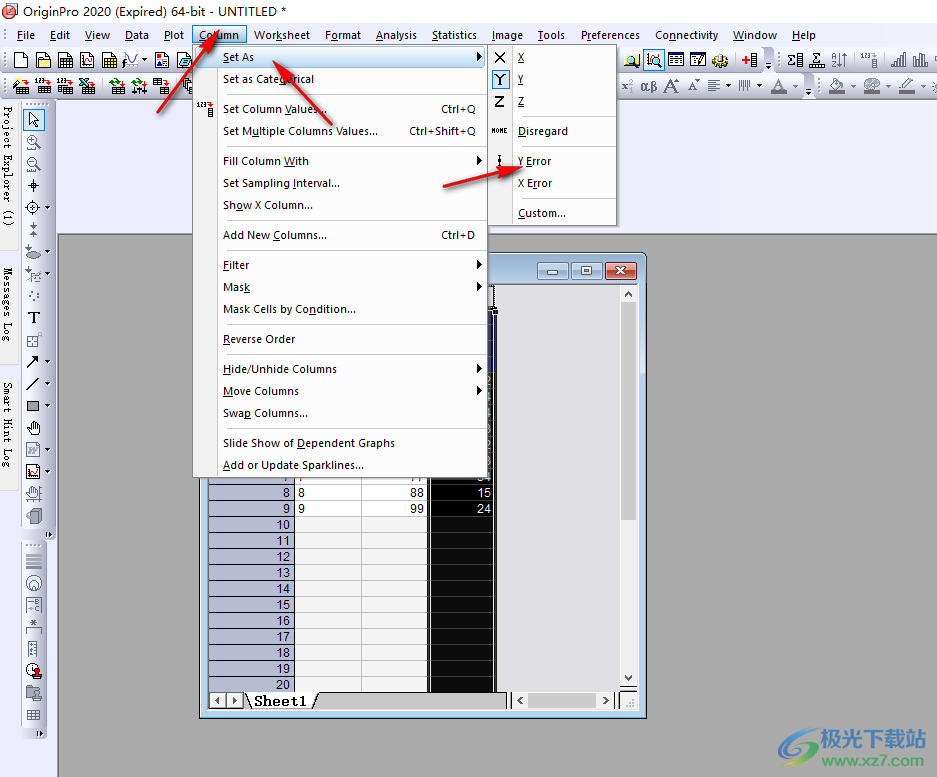The image size is (937, 777).
Task: Expand Move Columns submenu
Action: coord(340,391)
